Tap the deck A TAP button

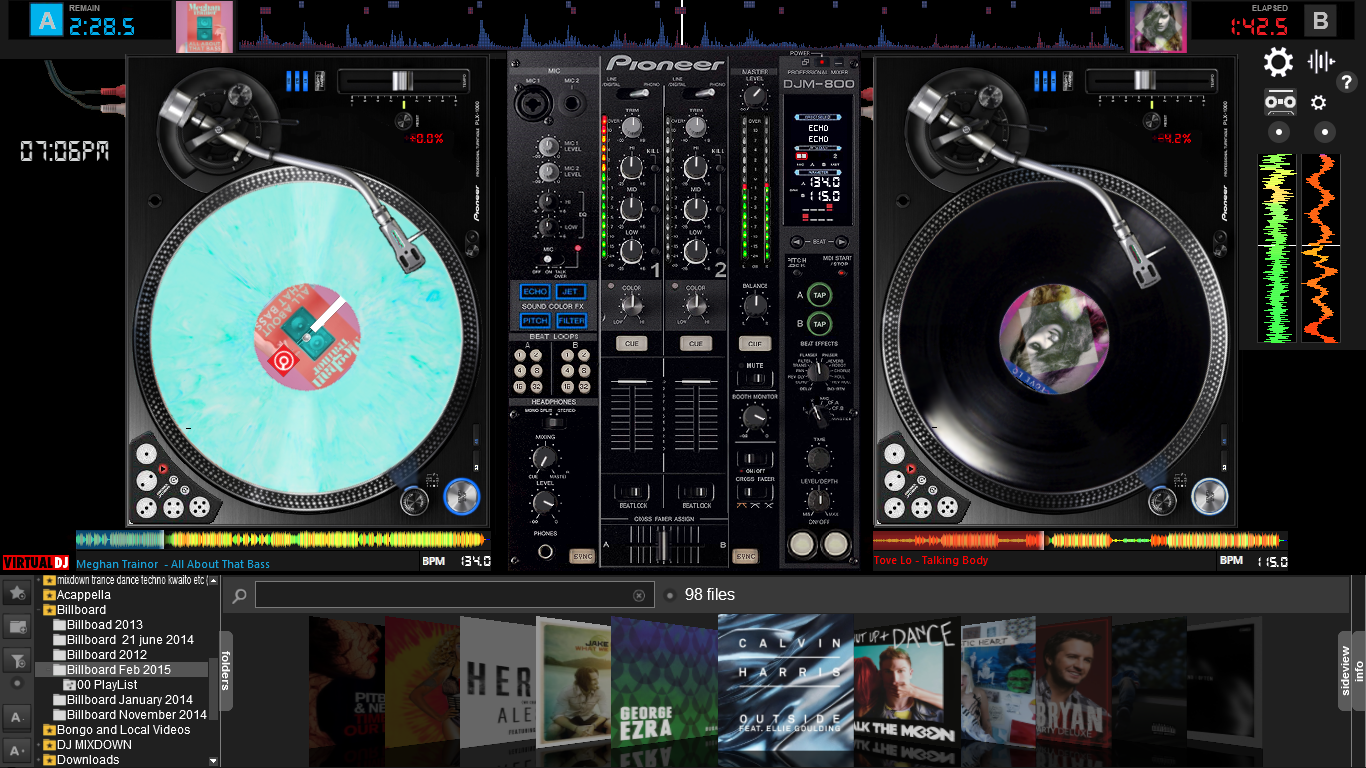(x=820, y=296)
